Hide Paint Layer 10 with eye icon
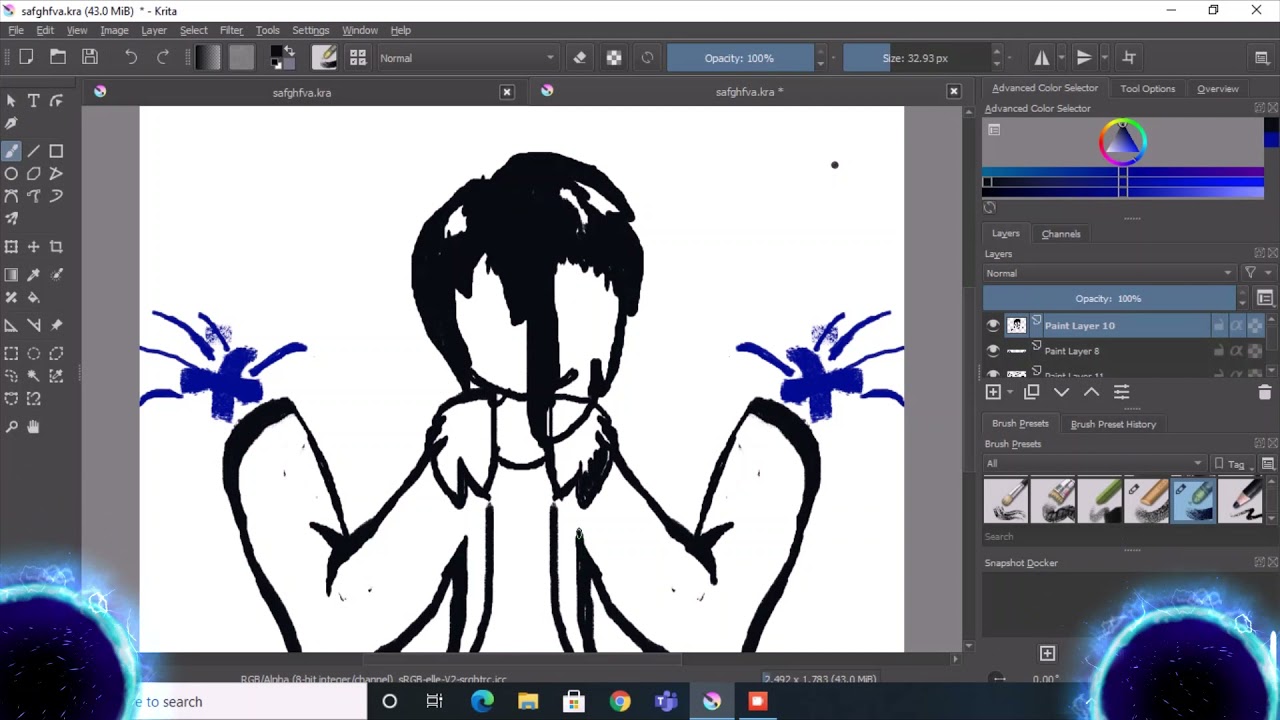The height and width of the screenshot is (720, 1280). pos(993,325)
